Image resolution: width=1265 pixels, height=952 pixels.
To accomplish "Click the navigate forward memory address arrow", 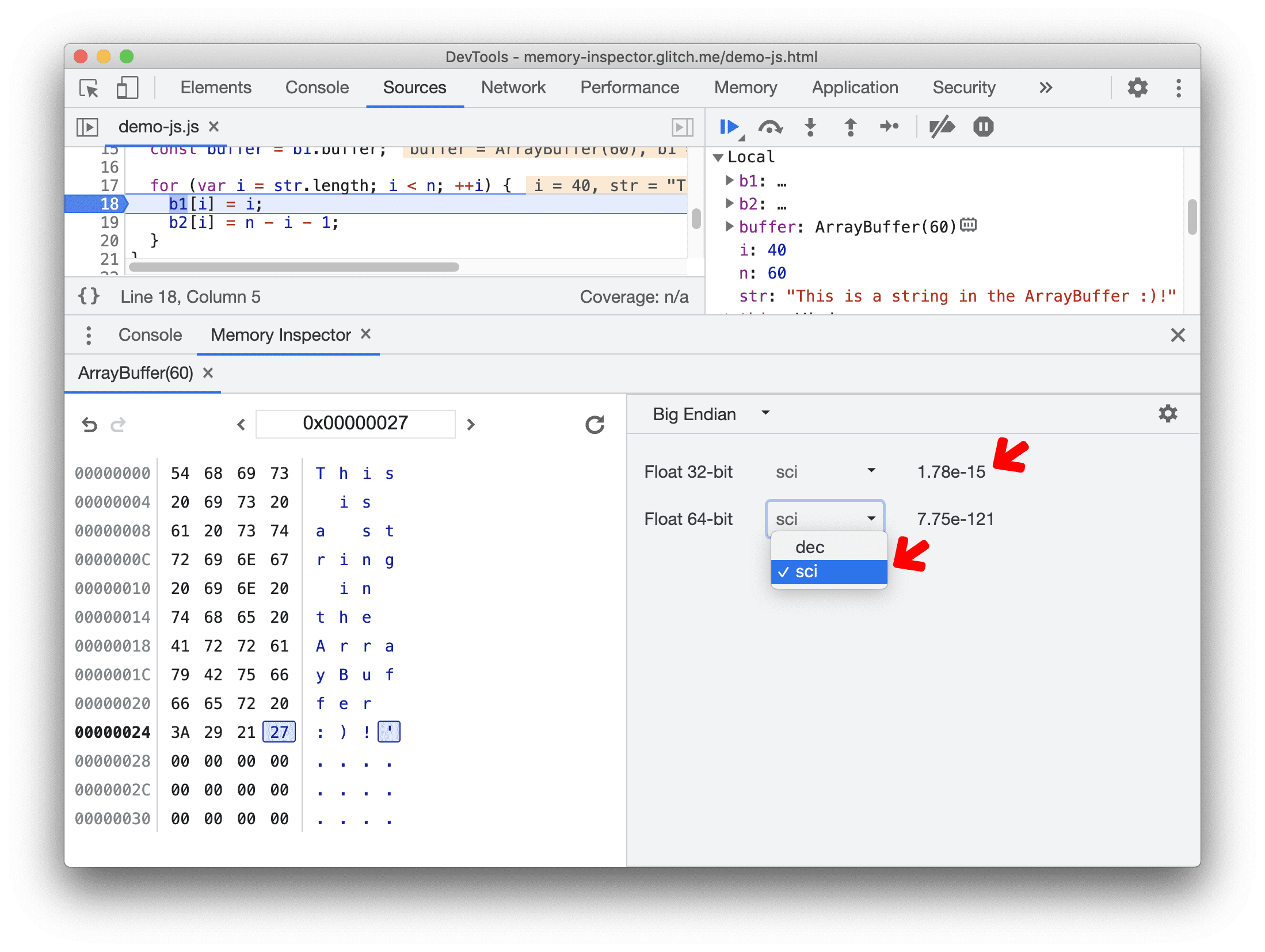I will click(472, 423).
